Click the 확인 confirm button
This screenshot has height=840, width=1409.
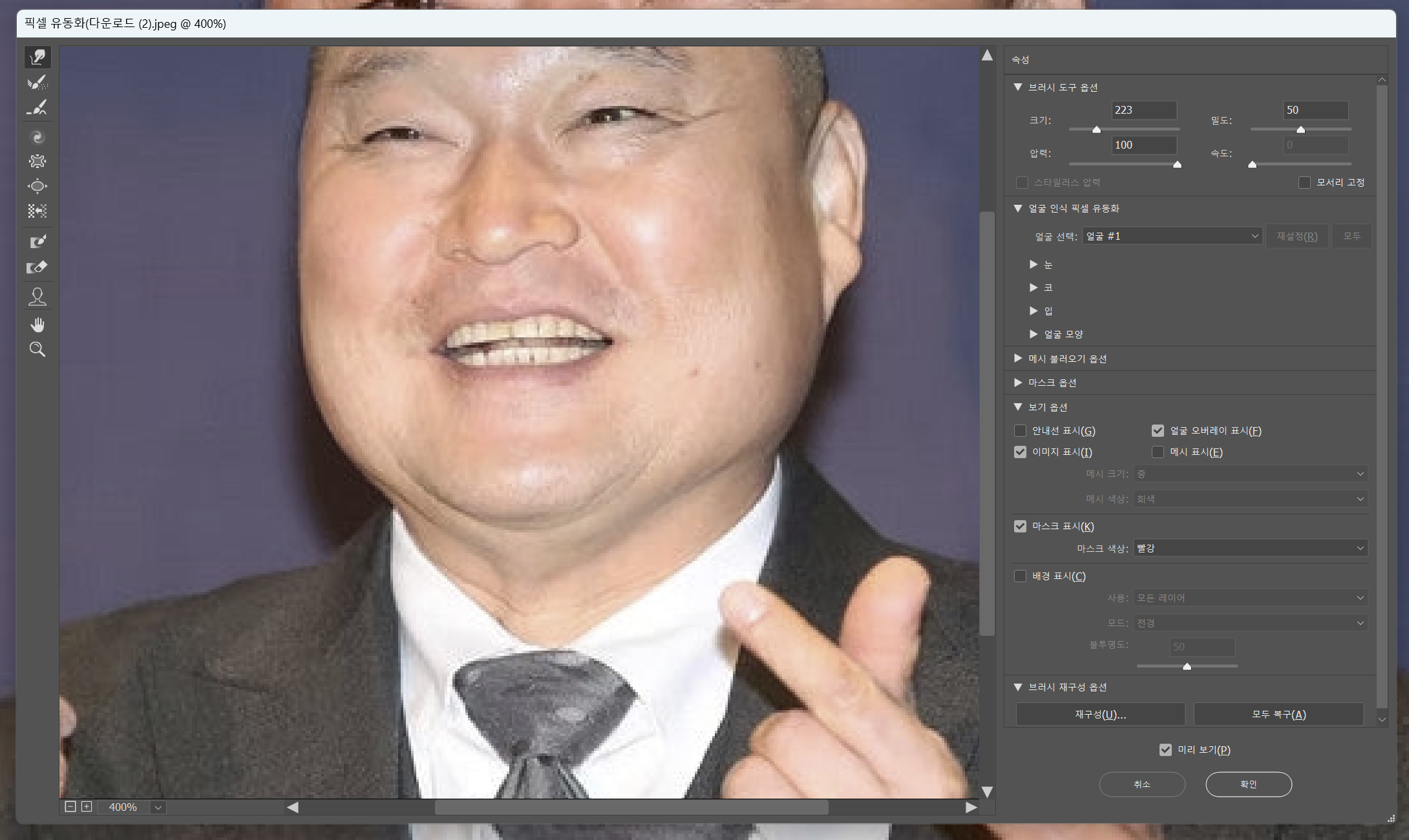tap(1248, 784)
